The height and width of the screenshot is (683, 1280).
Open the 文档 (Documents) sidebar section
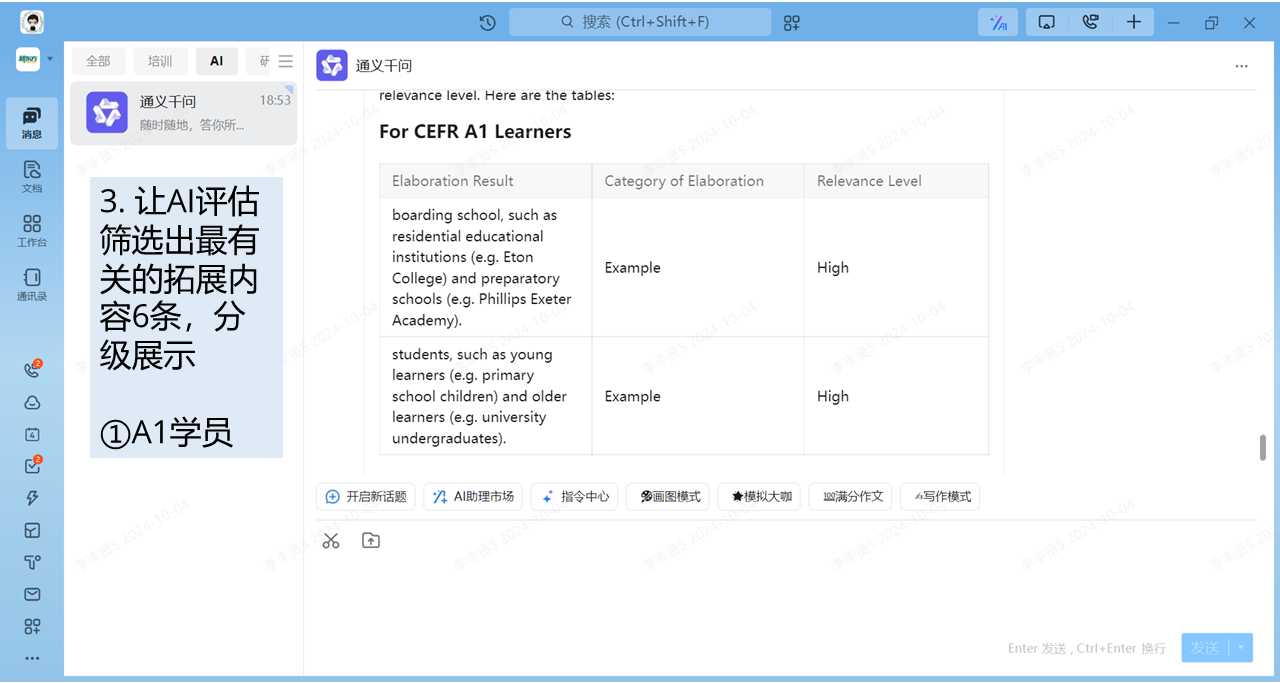point(32,176)
